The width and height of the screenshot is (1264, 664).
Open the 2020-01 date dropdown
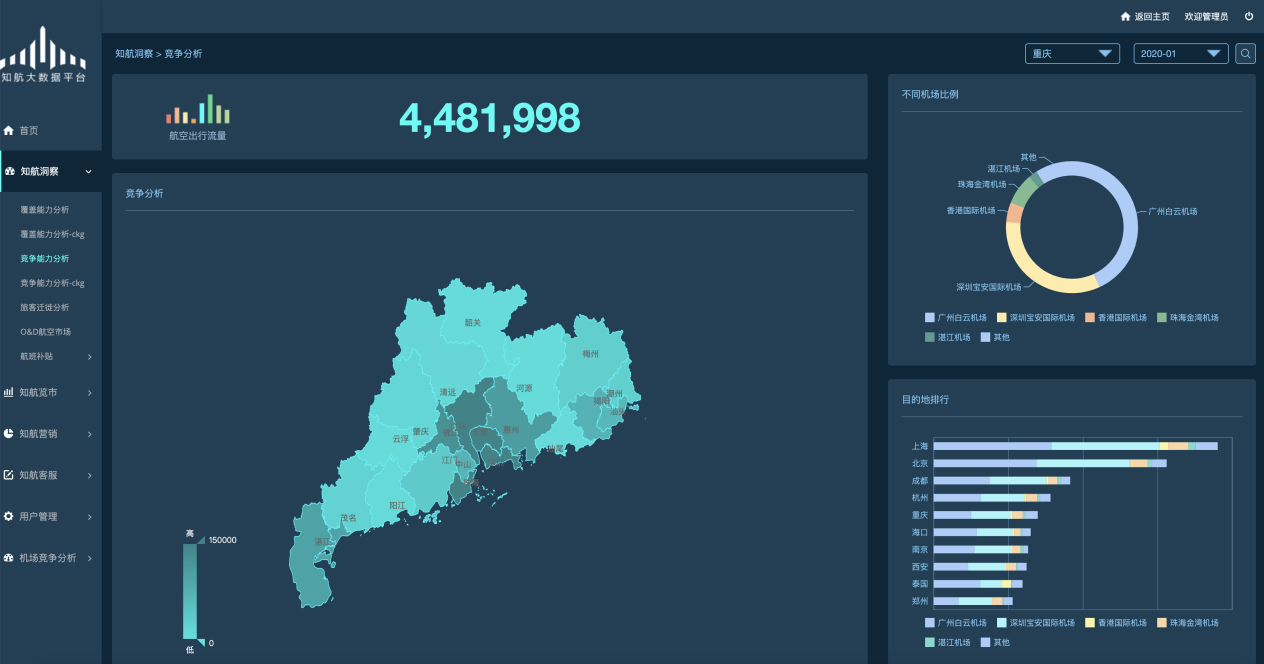[1180, 54]
